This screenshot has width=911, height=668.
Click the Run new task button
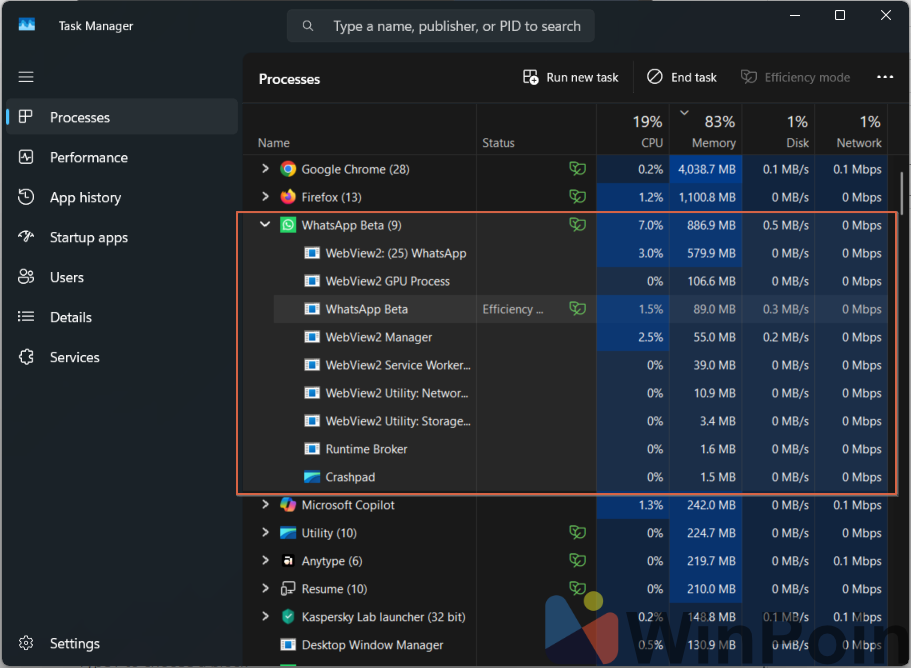[x=570, y=77]
